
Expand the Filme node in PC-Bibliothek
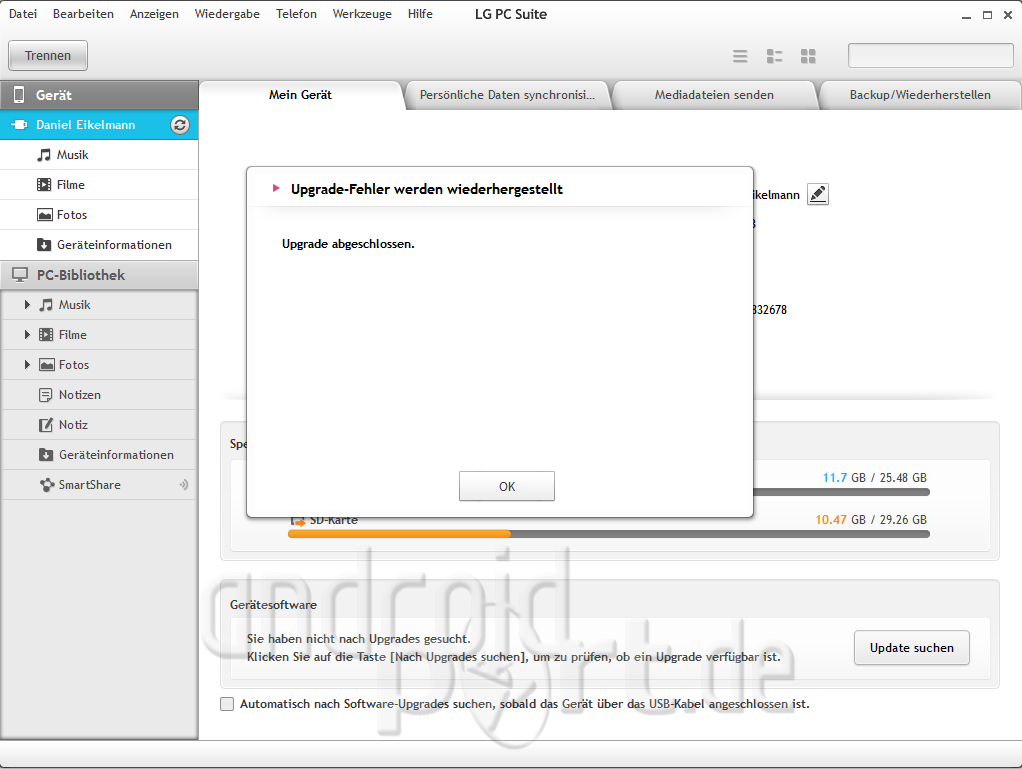[28, 335]
